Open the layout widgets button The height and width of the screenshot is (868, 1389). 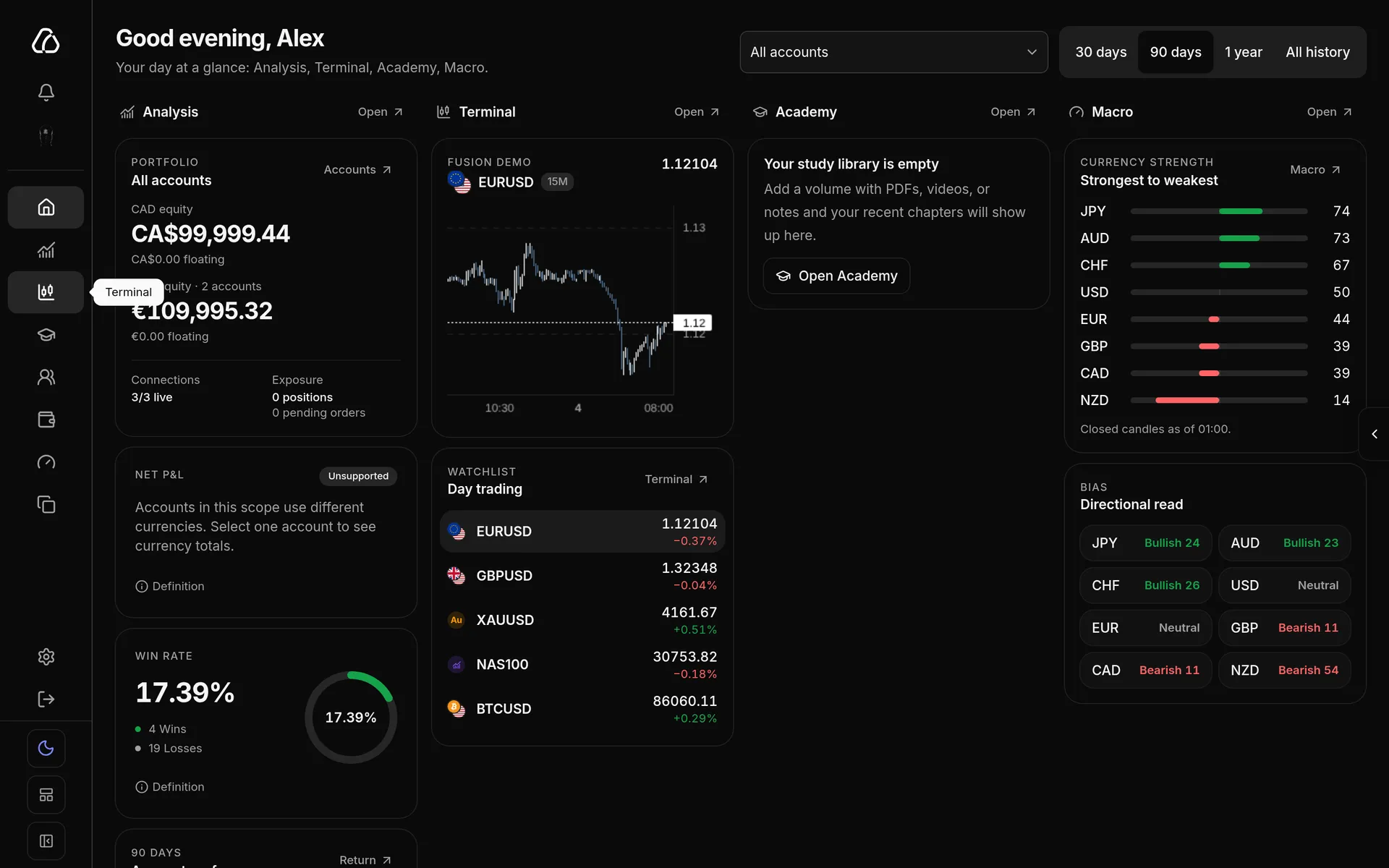[x=46, y=795]
